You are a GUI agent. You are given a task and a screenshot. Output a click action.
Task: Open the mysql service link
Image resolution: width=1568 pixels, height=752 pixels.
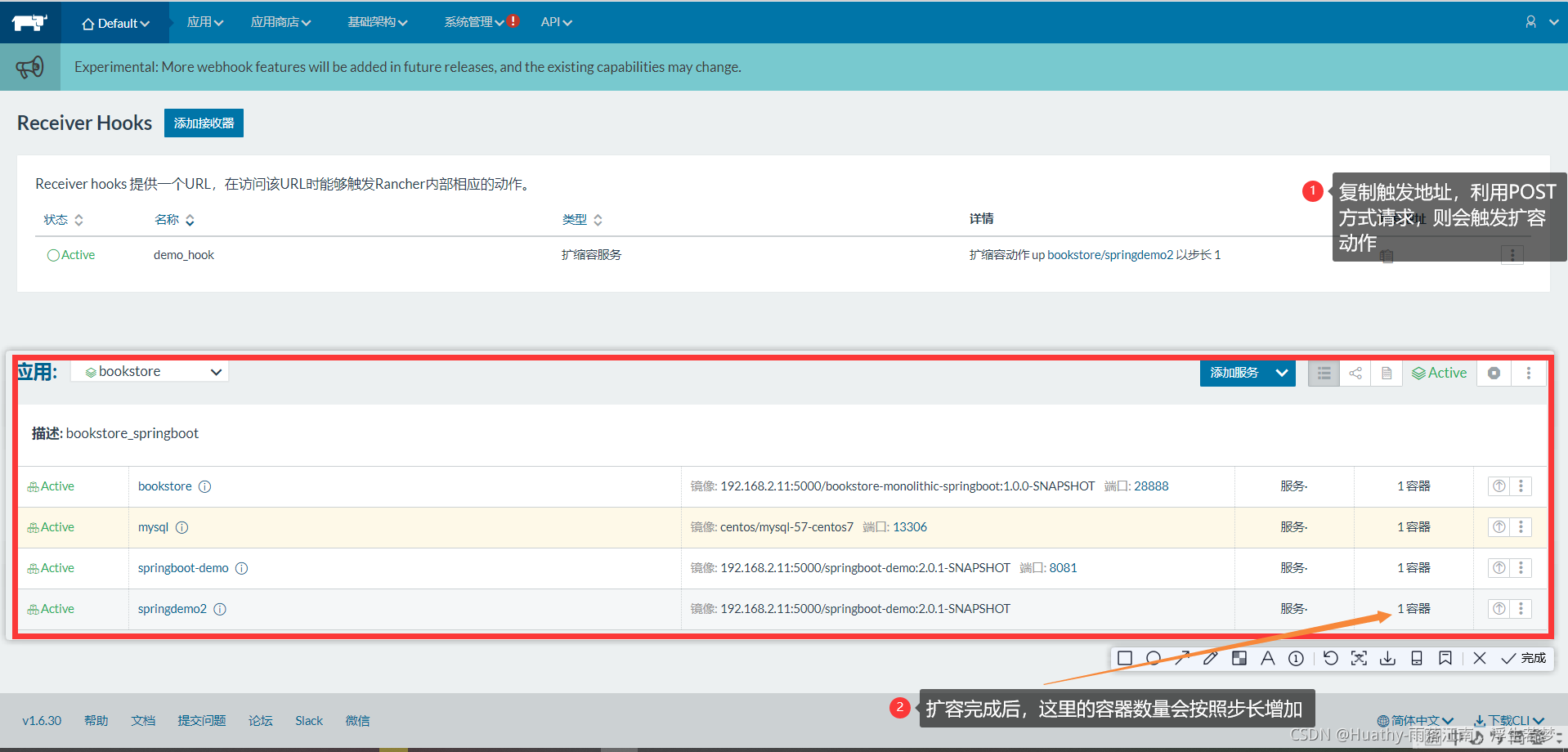click(153, 527)
